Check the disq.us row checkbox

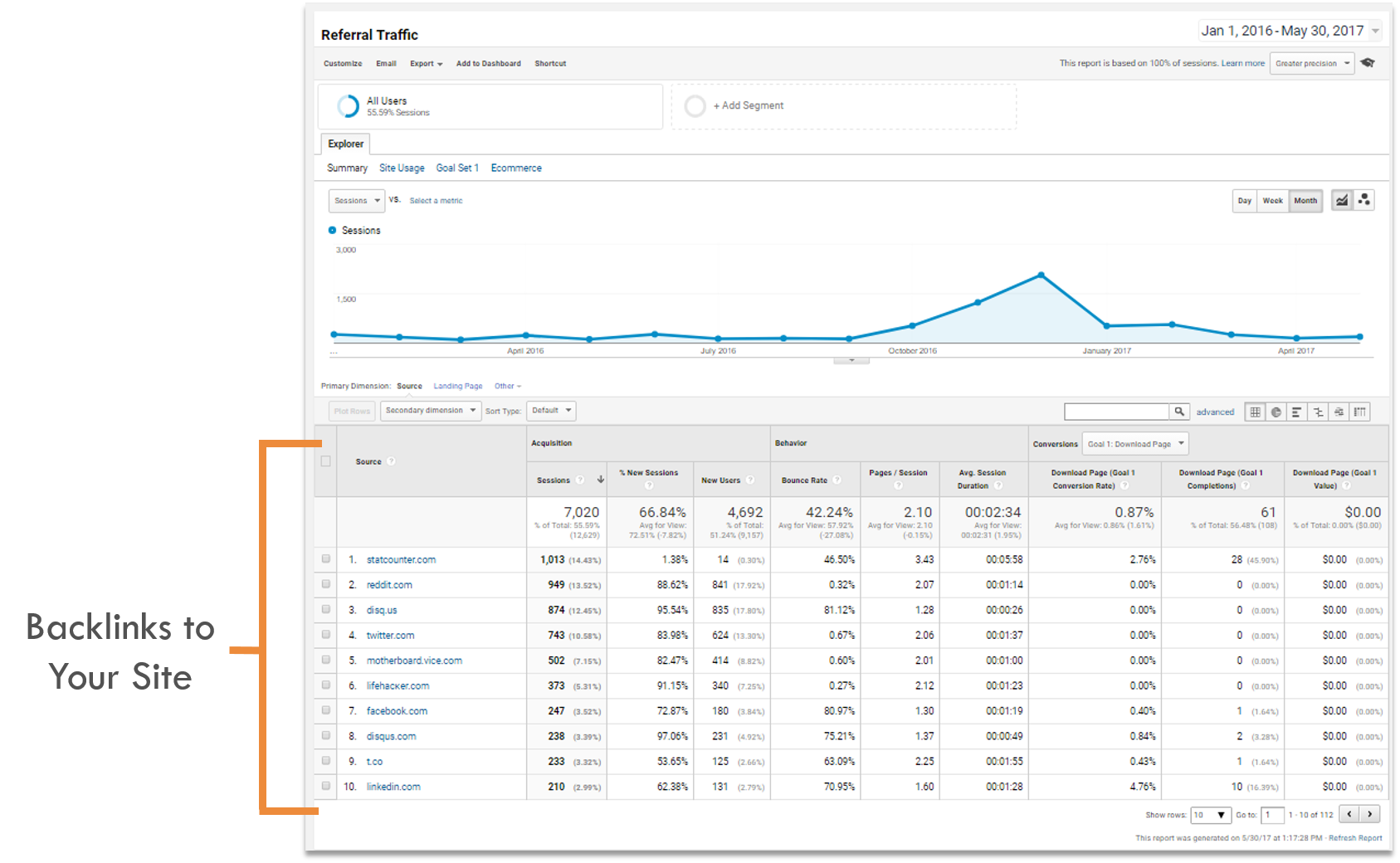326,609
